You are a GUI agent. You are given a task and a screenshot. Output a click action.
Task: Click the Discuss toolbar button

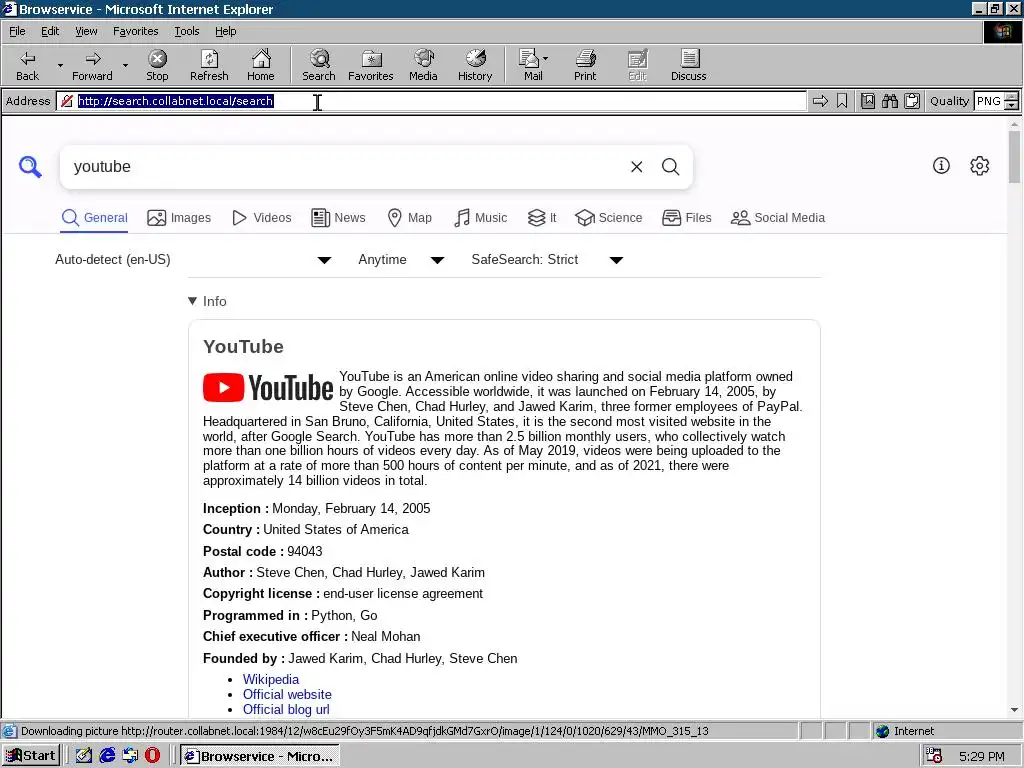coord(688,65)
